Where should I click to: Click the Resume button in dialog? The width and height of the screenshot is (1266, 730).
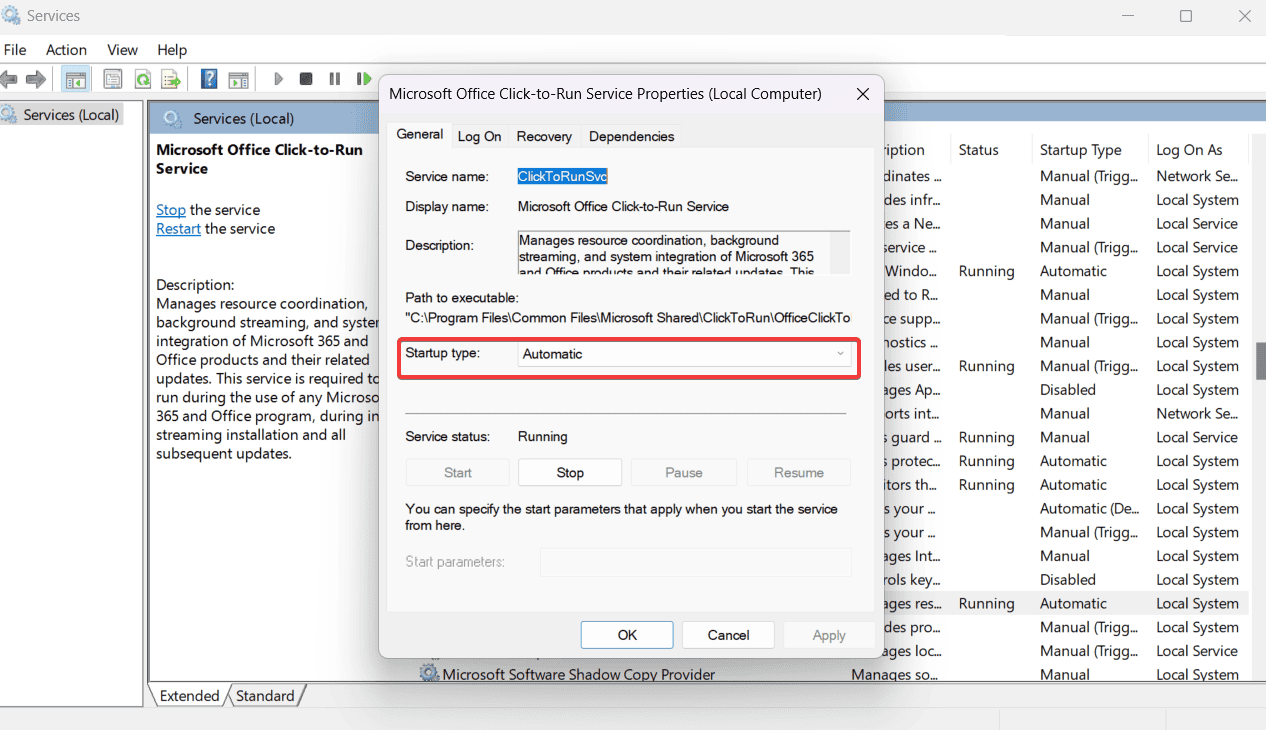(x=799, y=472)
